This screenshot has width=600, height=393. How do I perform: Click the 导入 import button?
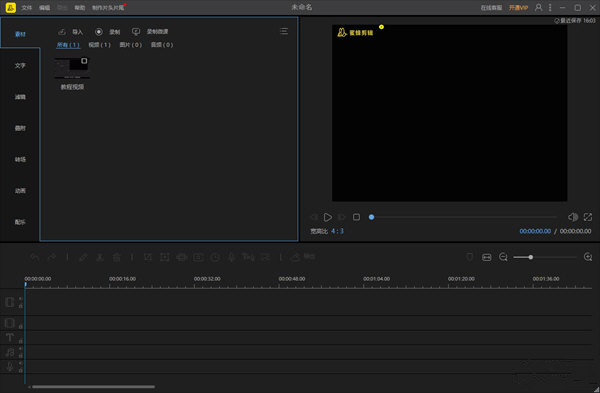pos(71,32)
